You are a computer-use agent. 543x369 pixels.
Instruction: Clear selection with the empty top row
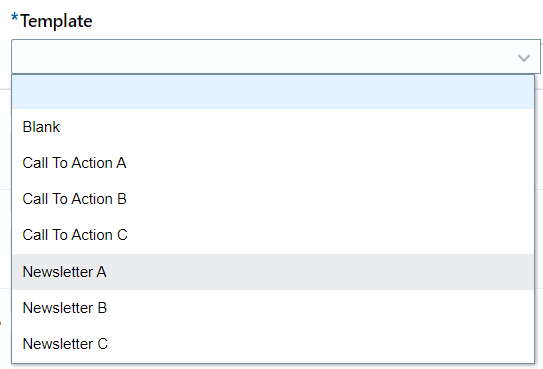click(x=273, y=92)
